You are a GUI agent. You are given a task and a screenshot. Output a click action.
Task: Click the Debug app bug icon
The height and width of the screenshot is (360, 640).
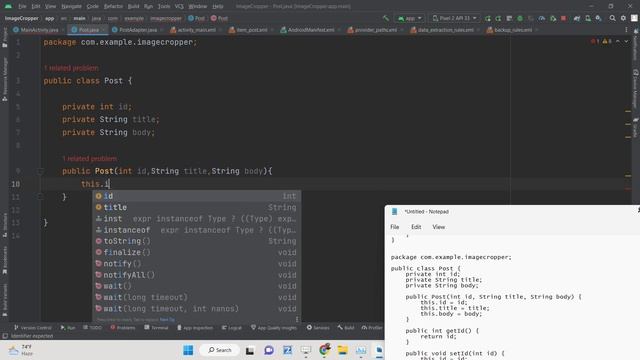coord(520,18)
